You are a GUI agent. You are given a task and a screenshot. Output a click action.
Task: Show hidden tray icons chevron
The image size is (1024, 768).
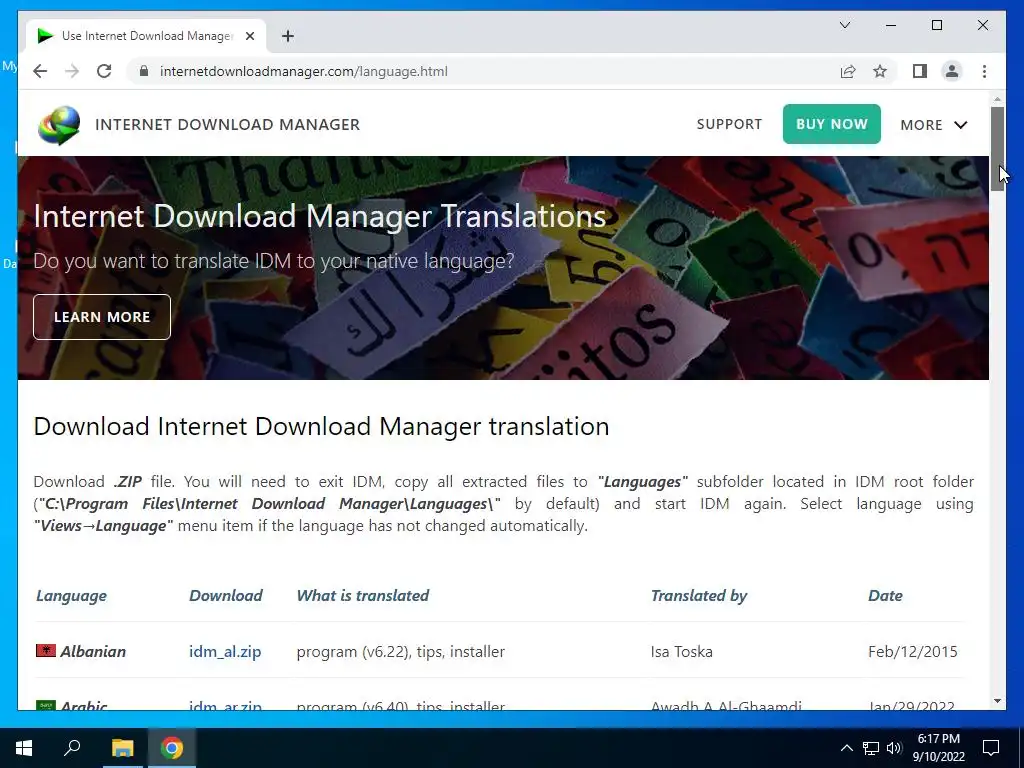846,748
